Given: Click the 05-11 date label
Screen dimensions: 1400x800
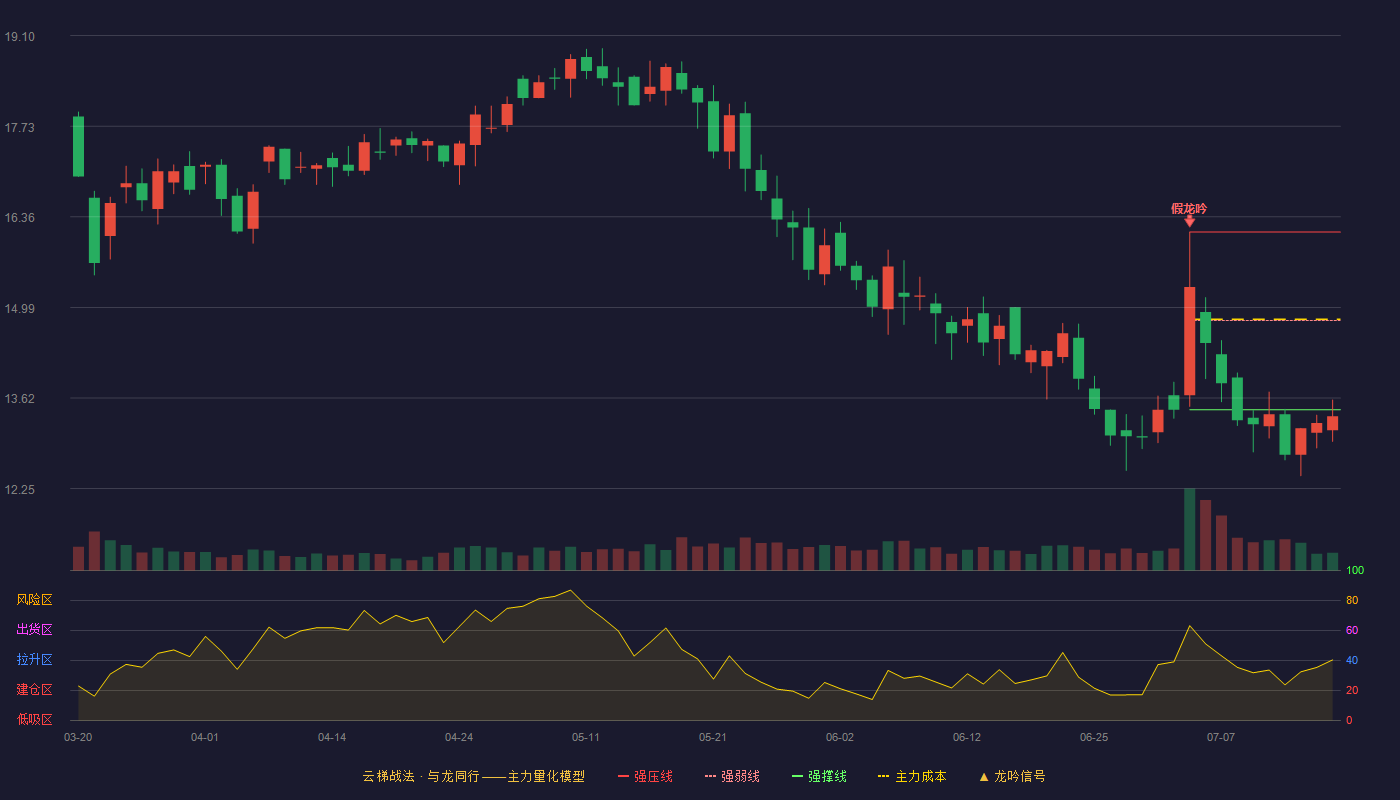Looking at the screenshot, I should (x=586, y=737).
